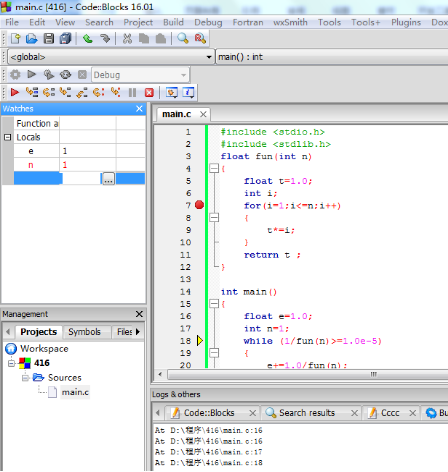Click the Open file icon
Screen dimensions: 448x472
[x=32, y=39]
